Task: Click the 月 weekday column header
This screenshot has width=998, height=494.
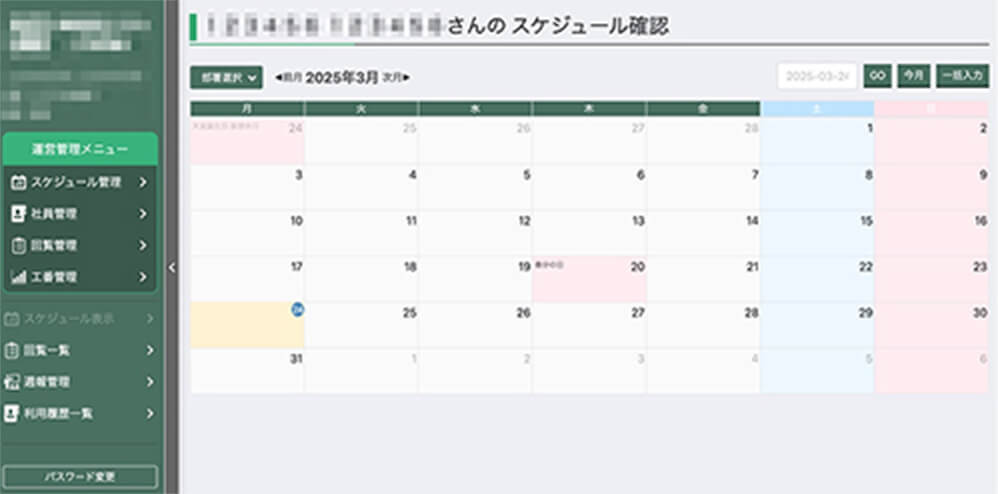Action: 248,109
